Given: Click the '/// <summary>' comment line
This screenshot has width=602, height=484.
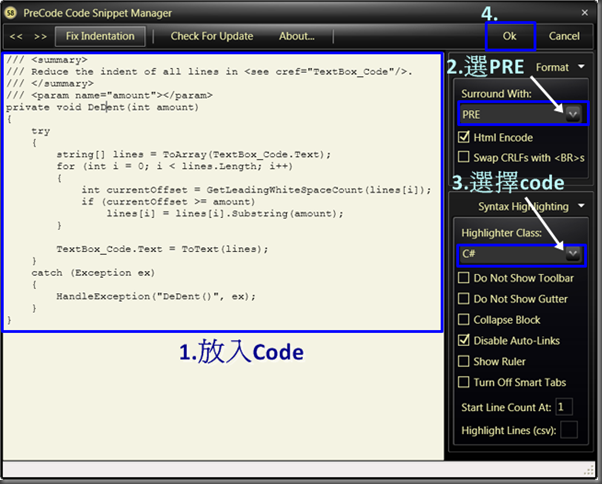Looking at the screenshot, I should click(47, 60).
